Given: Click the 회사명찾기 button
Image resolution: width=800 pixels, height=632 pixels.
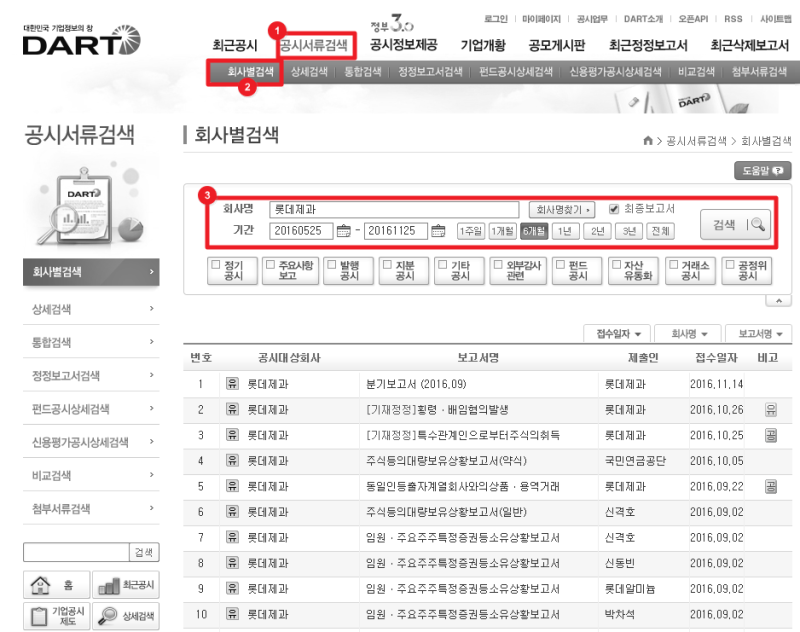Looking at the screenshot, I should tap(562, 209).
